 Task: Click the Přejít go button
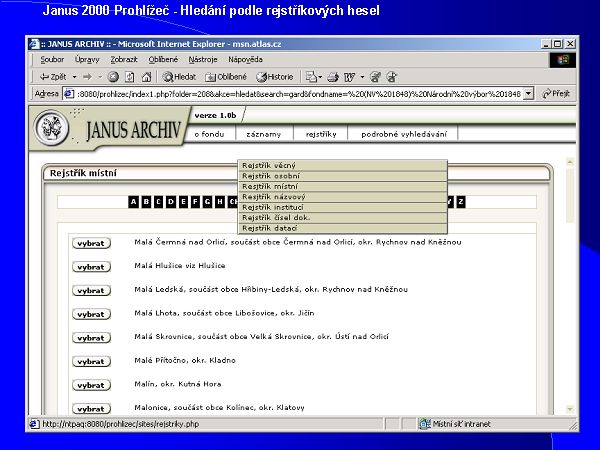556,93
